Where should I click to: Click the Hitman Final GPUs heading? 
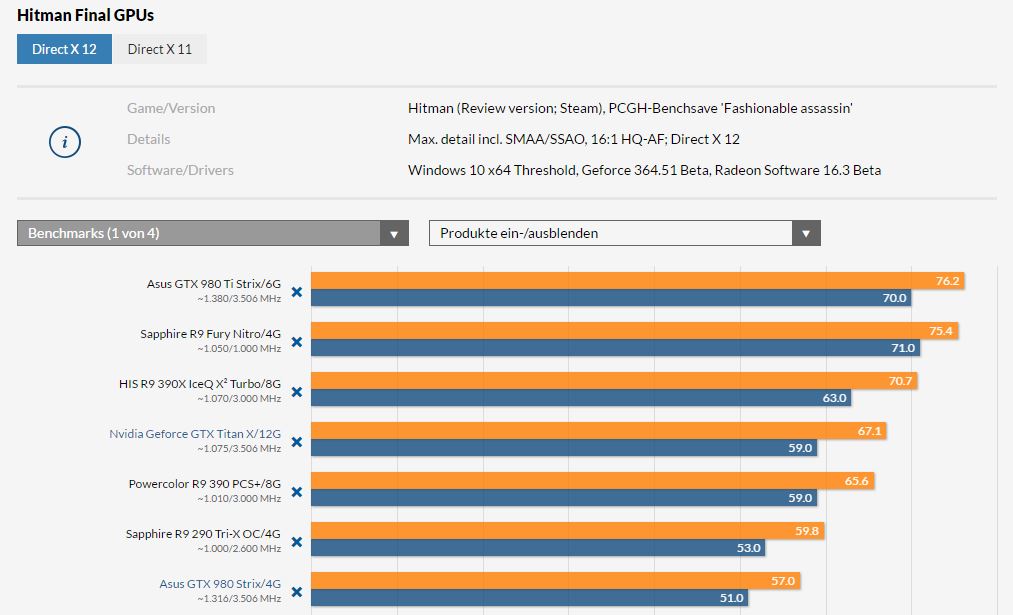(85, 15)
